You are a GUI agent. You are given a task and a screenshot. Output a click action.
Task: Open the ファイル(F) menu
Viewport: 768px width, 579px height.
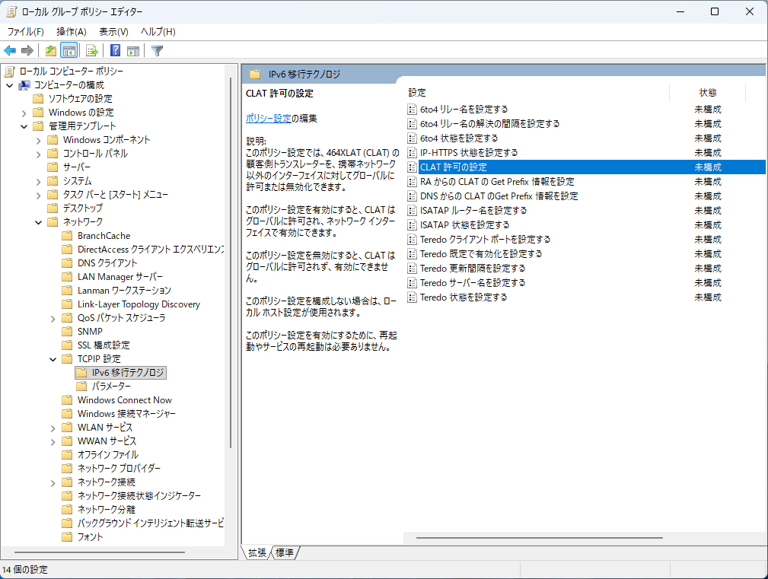(x=25, y=32)
